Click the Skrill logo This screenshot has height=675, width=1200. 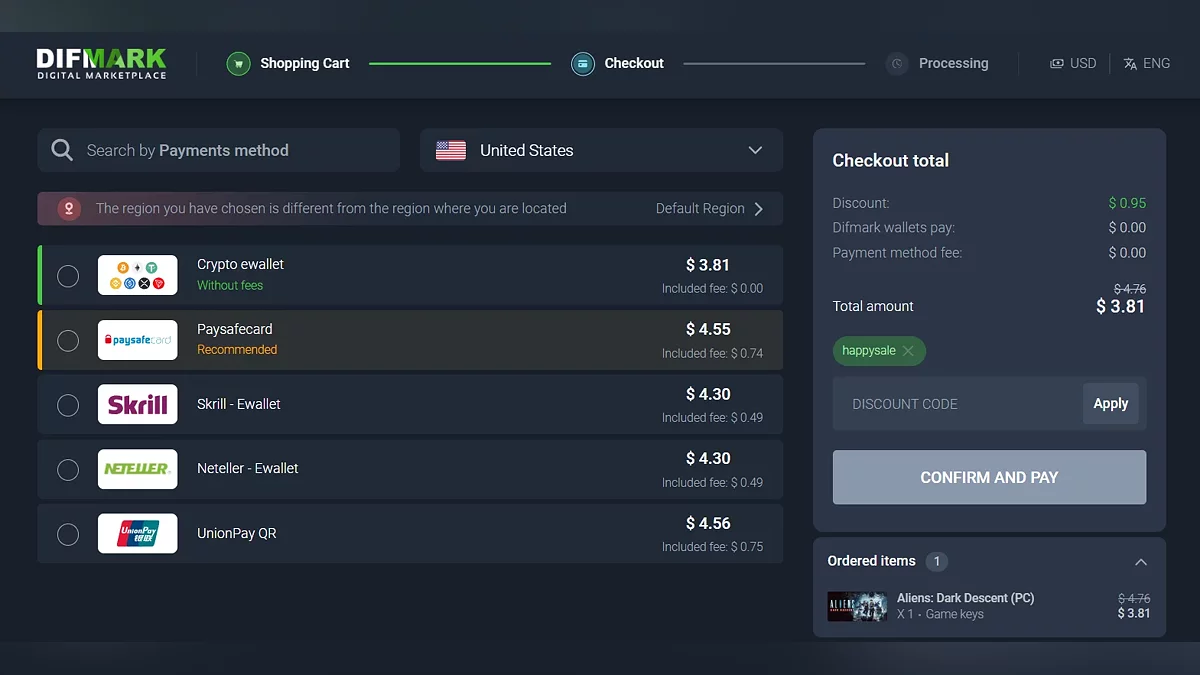pos(138,404)
